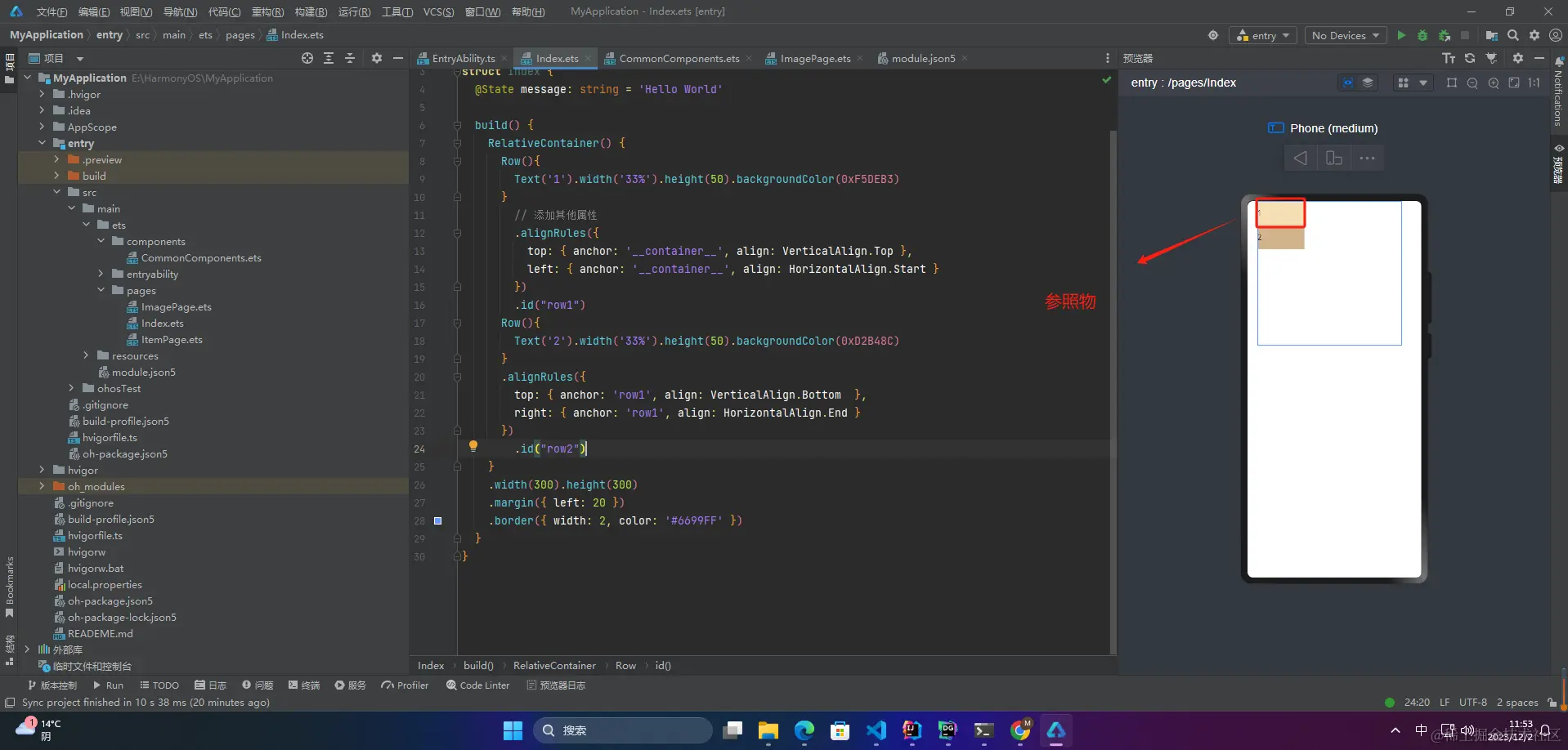The image size is (1568, 750).
Task: Expand the resources folder
Action: [87, 355]
